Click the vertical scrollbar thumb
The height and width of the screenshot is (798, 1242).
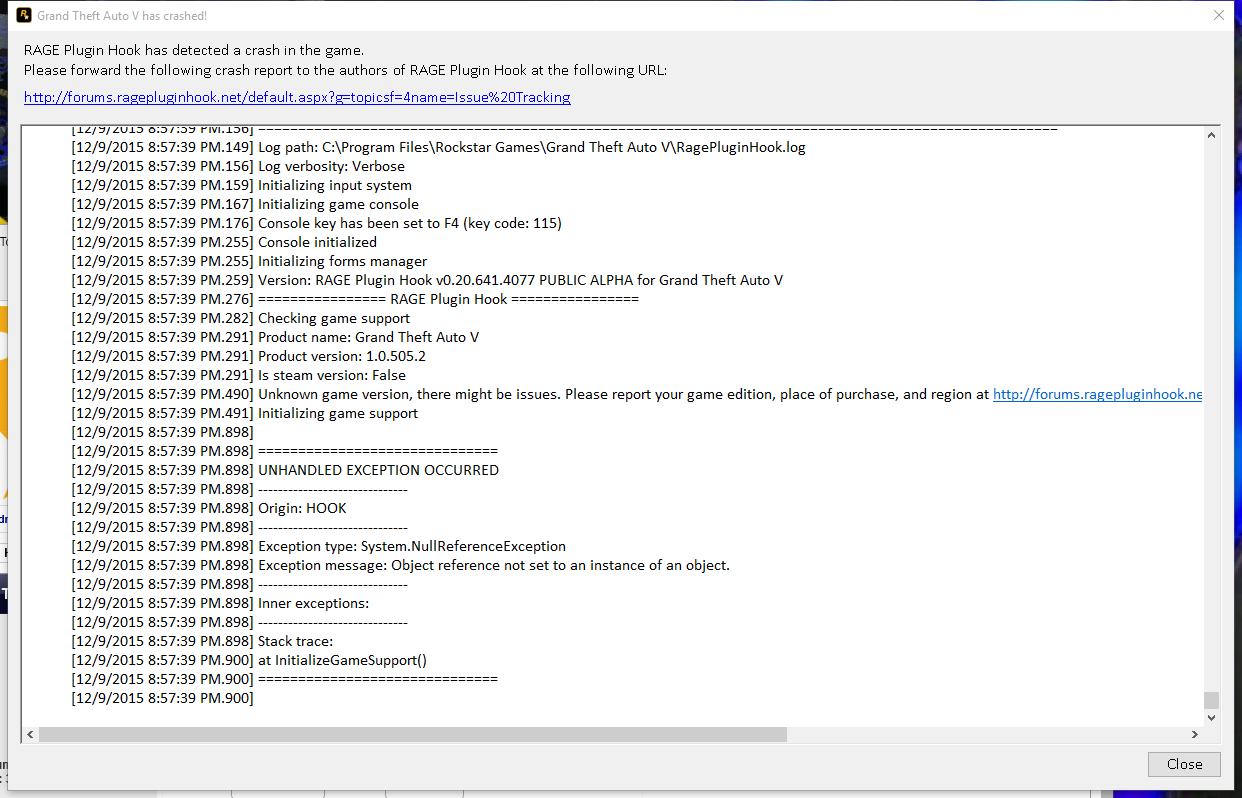tap(1211, 700)
